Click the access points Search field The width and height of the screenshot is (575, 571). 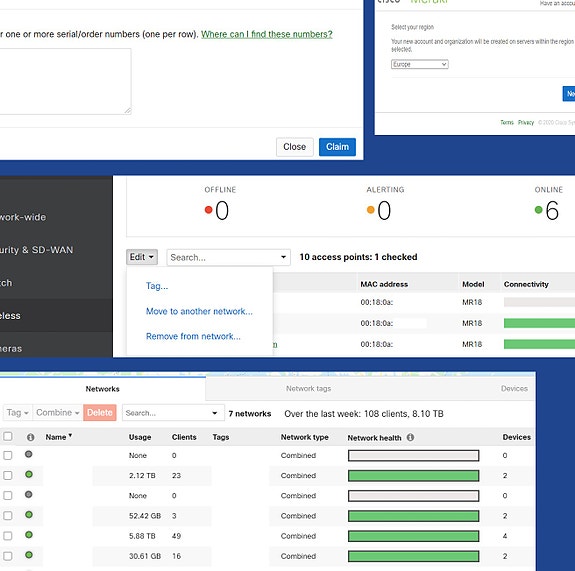coord(228,257)
